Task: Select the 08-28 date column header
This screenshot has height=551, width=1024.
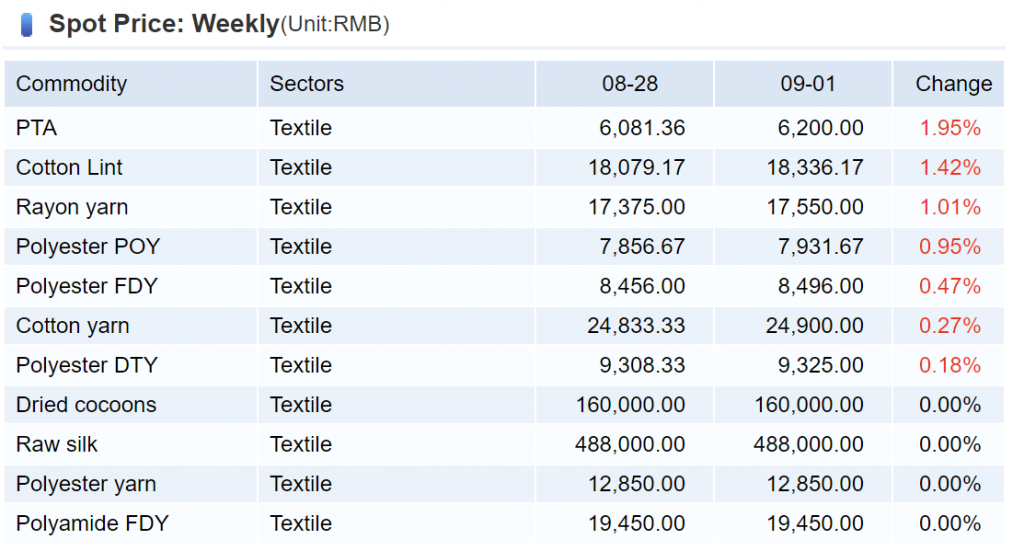Action: [630, 84]
